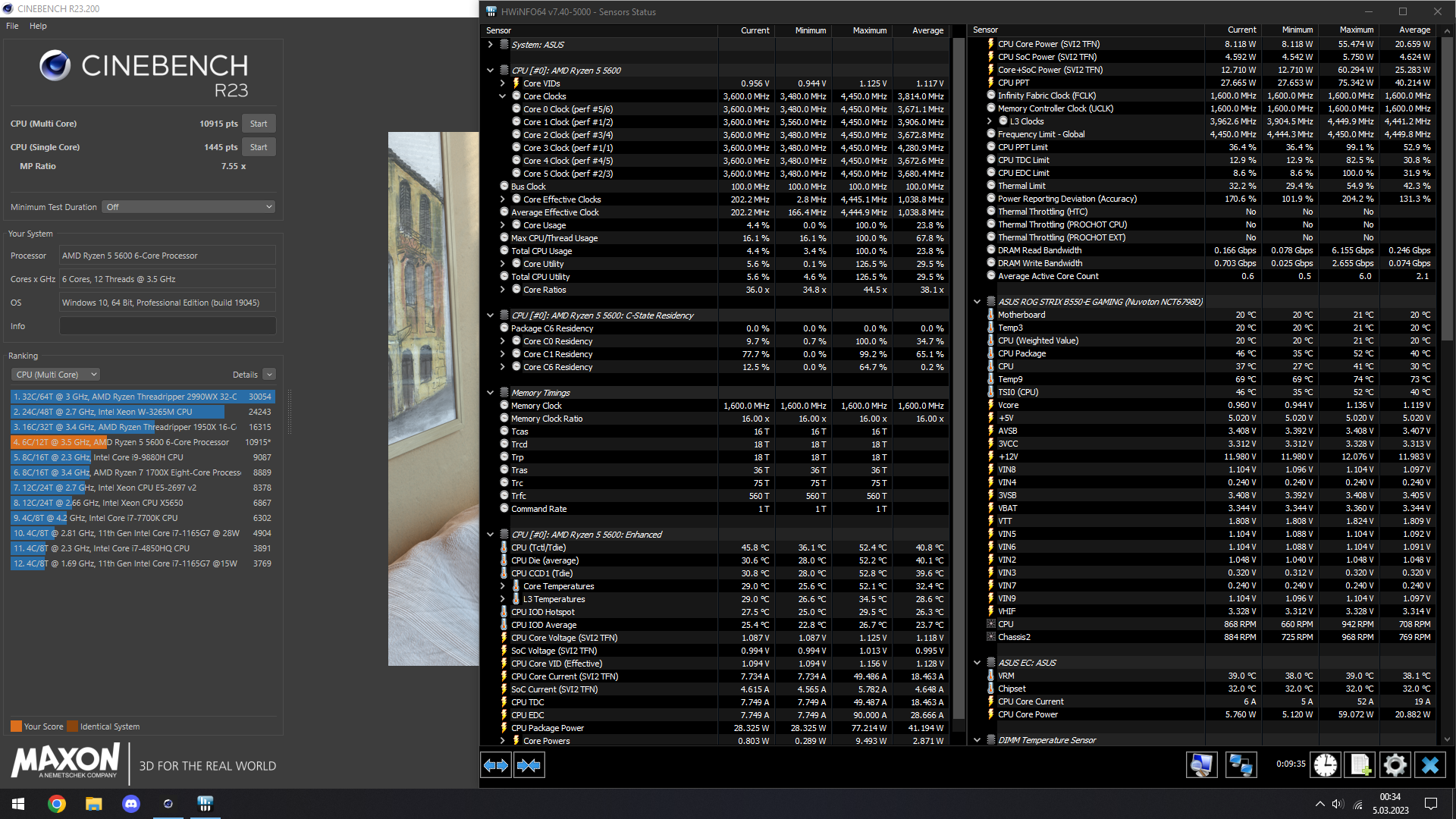
Task: Click the Info input field
Action: pos(168,326)
